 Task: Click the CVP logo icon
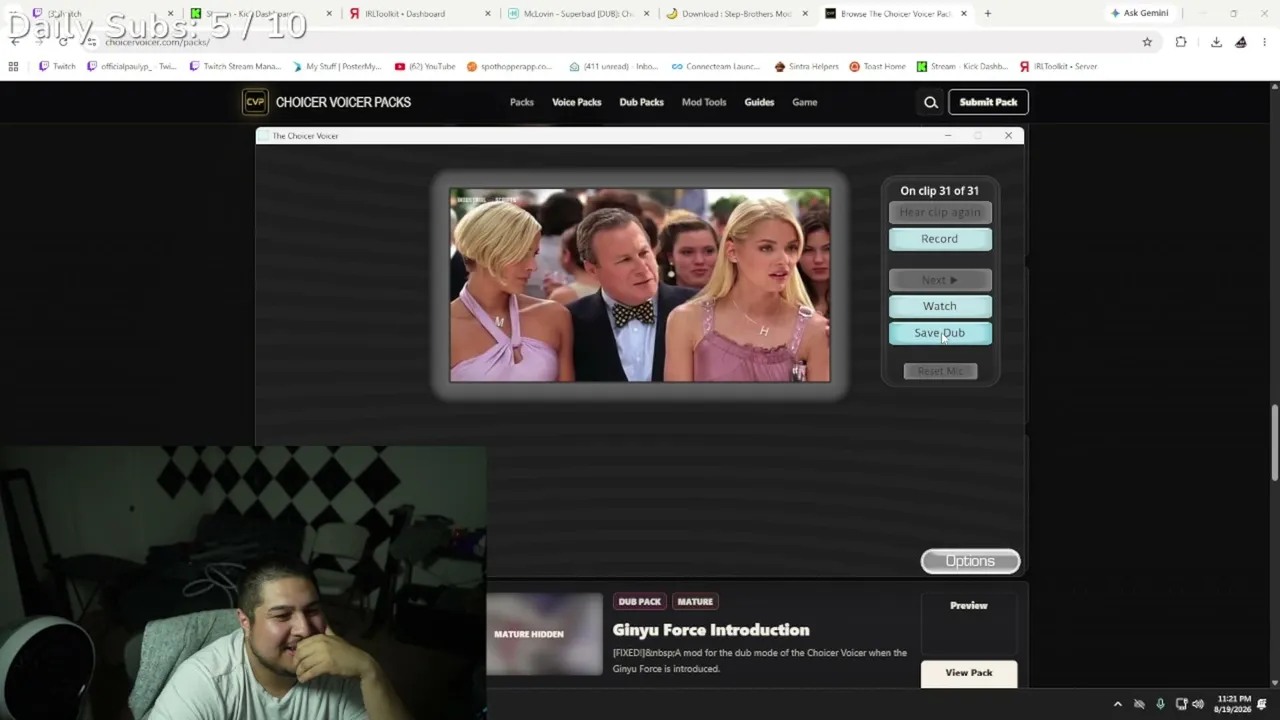[255, 102]
